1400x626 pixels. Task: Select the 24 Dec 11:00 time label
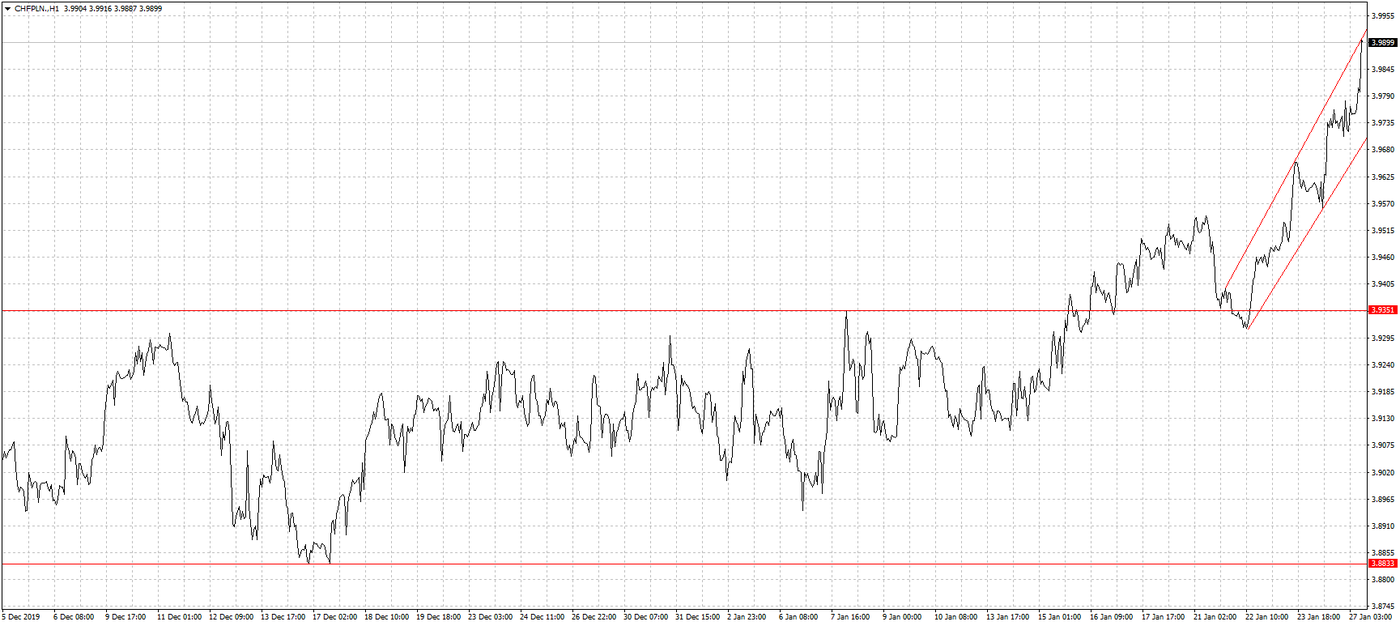click(x=540, y=618)
